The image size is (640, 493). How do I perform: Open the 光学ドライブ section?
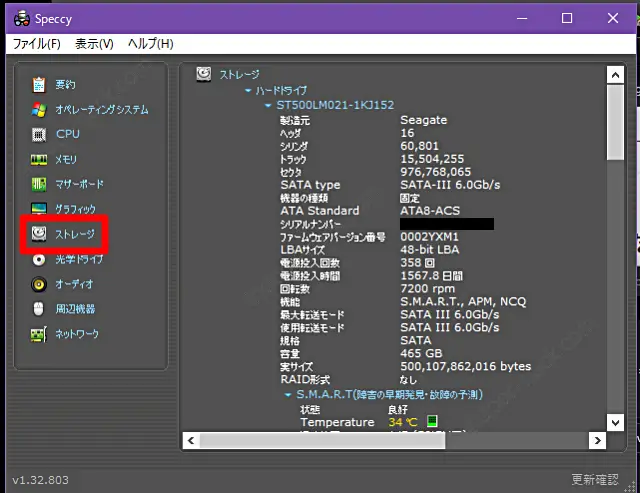tap(80, 259)
